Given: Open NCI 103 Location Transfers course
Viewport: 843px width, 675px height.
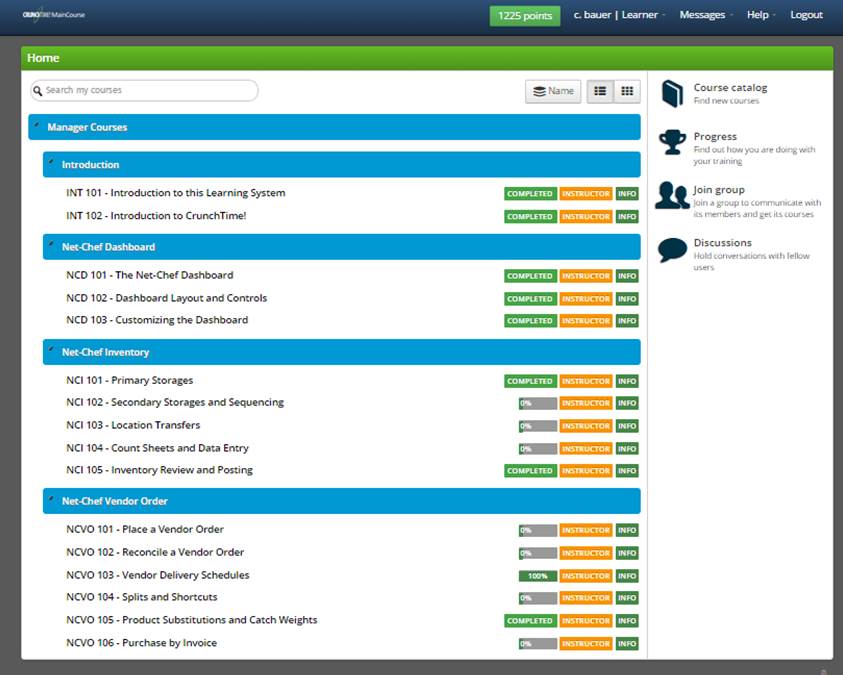Looking at the screenshot, I should tap(133, 425).
